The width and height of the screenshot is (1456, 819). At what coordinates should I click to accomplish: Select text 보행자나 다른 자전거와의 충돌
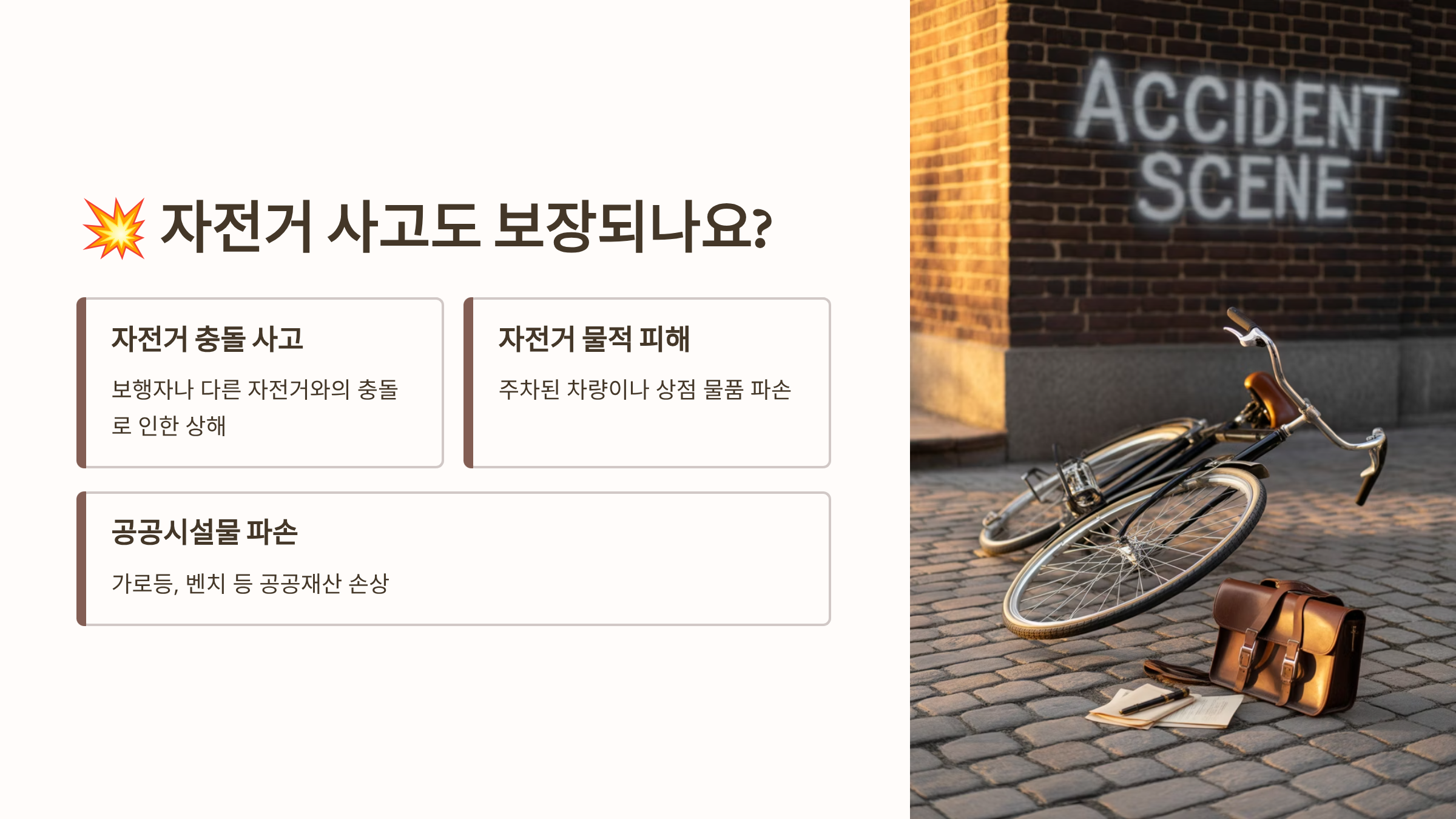255,389
